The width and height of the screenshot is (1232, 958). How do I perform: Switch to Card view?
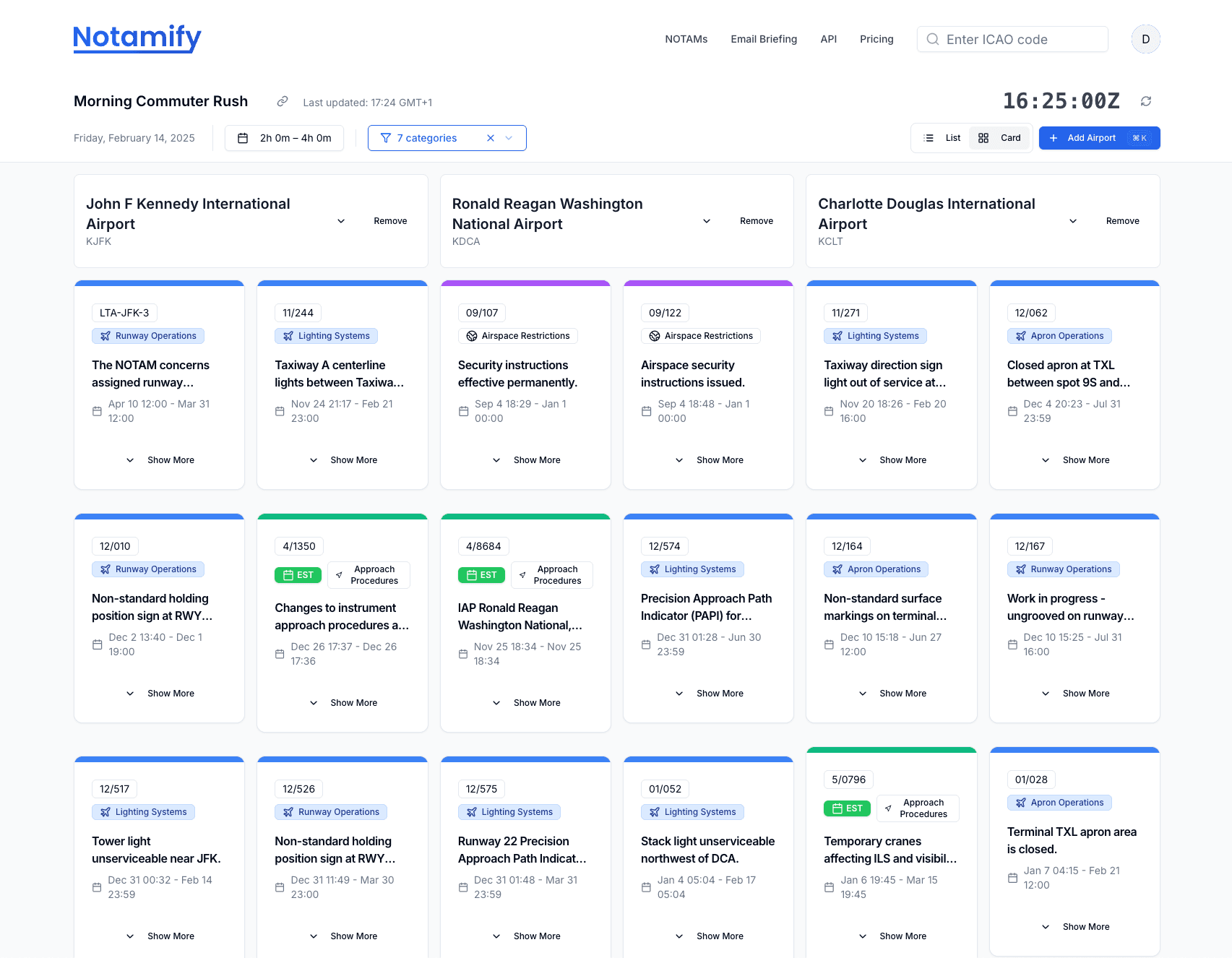tap(1000, 138)
